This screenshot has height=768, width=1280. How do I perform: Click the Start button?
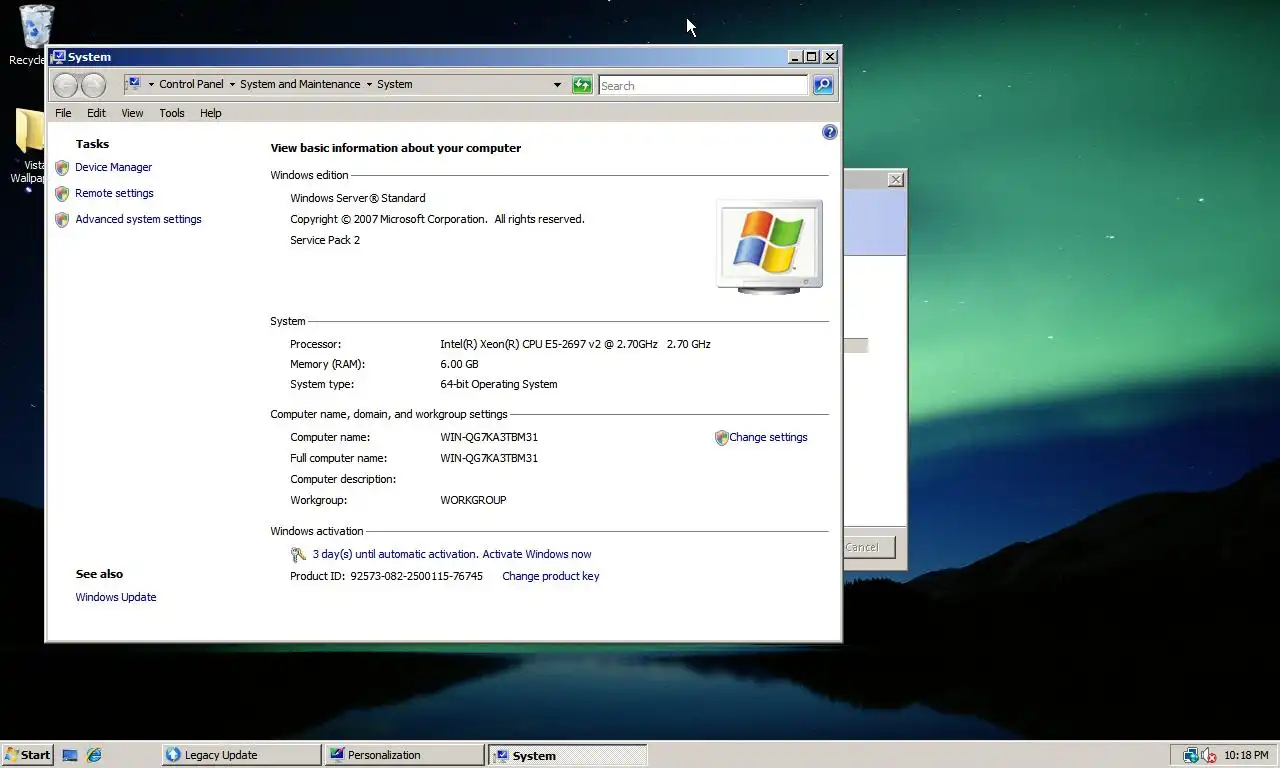click(x=28, y=755)
